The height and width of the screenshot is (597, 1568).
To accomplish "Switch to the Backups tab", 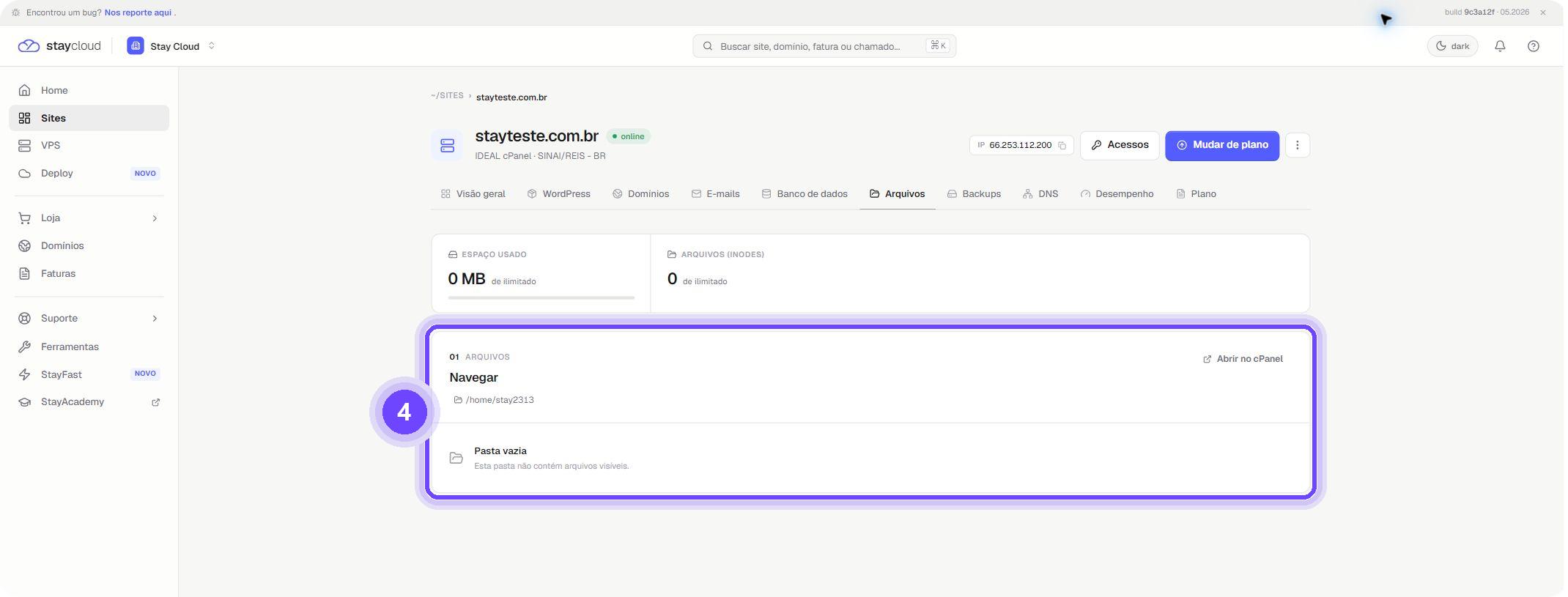I will pos(974,194).
